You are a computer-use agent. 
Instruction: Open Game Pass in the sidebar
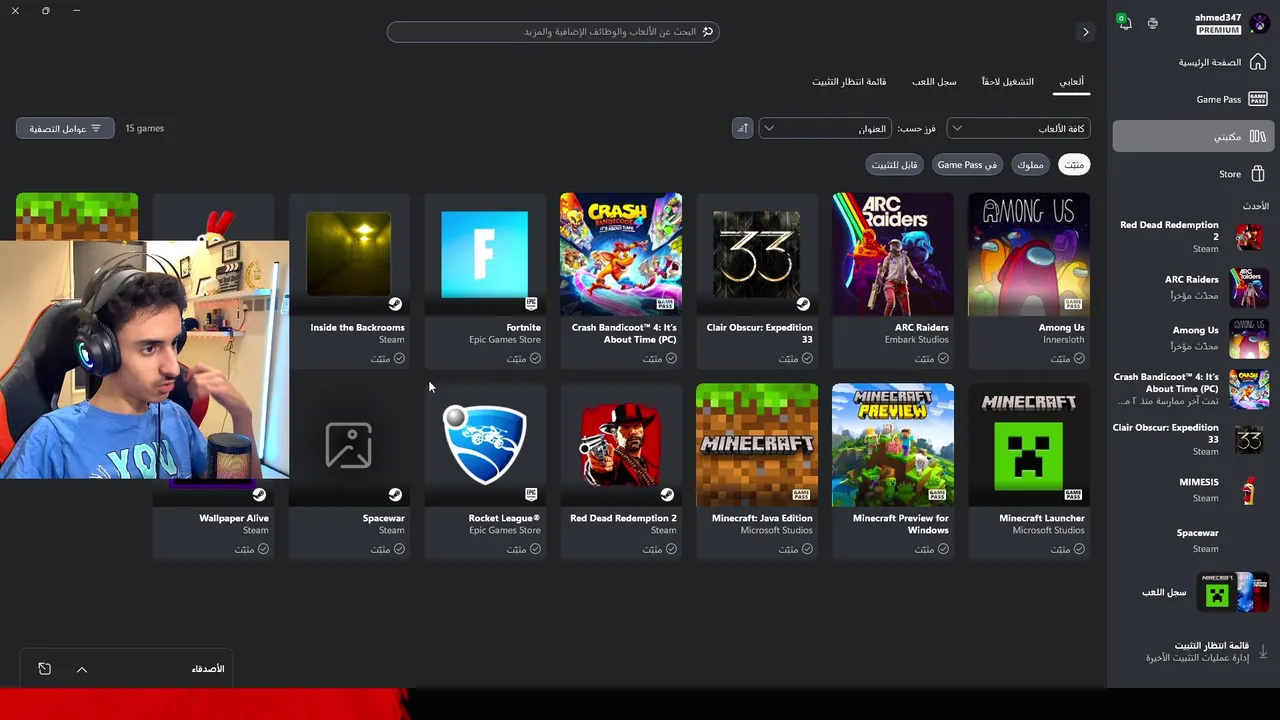(1193, 99)
